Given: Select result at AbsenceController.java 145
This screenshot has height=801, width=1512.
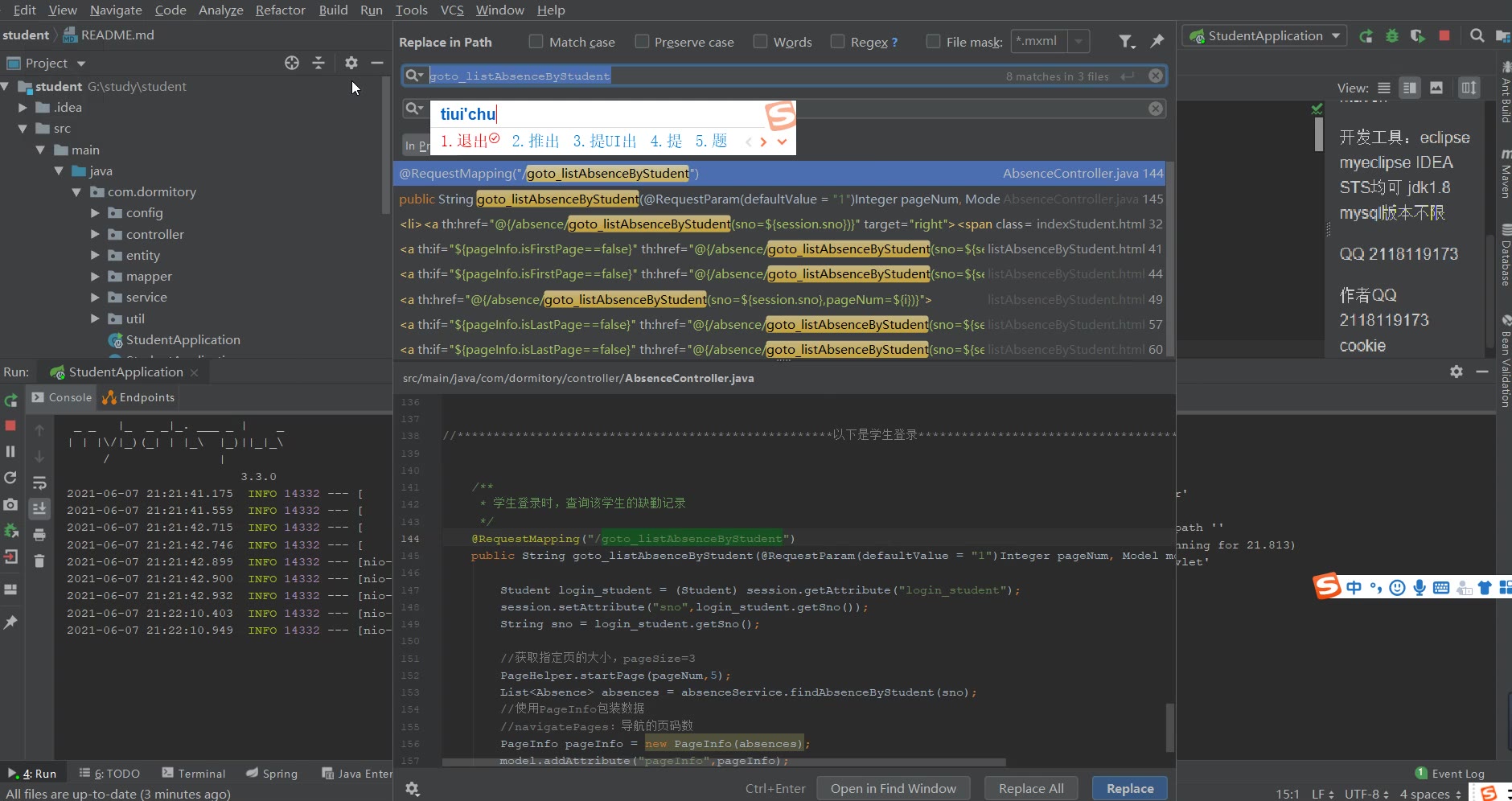Looking at the screenshot, I should point(779,199).
